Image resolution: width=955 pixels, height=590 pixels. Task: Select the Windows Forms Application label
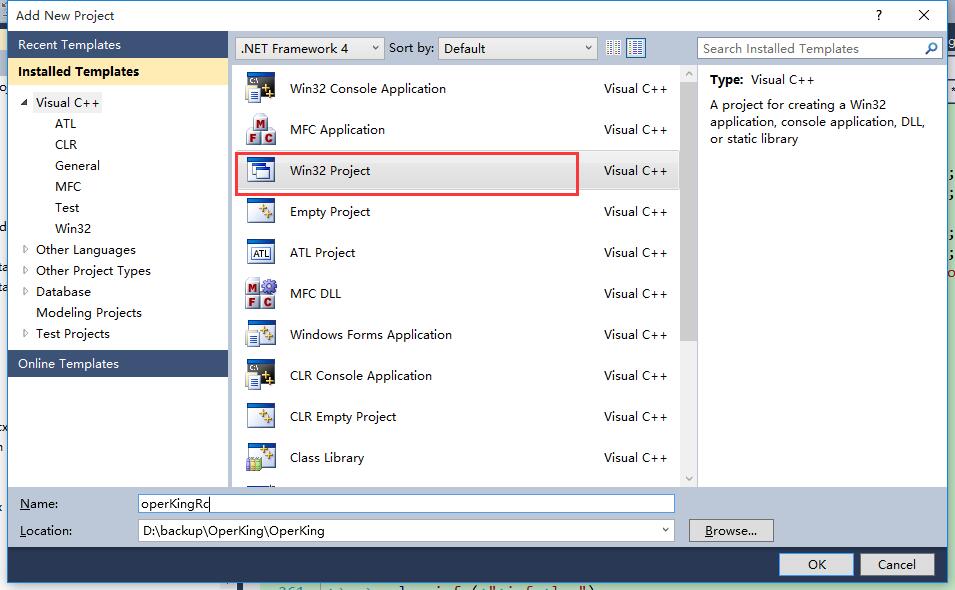371,334
